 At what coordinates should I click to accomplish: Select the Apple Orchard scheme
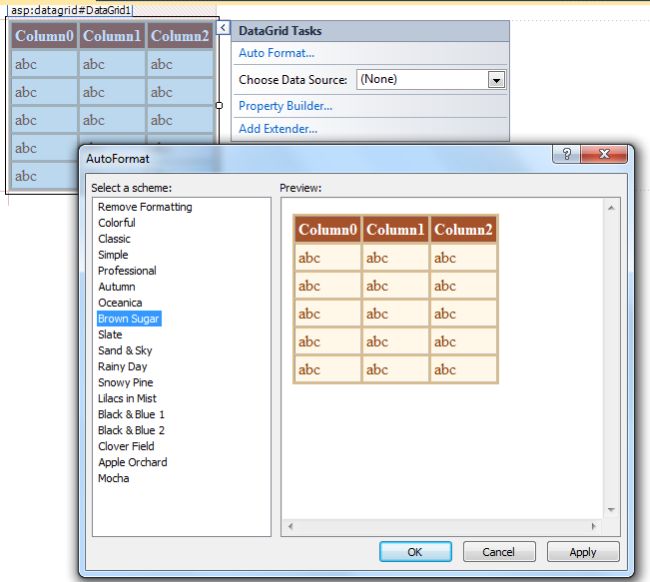click(133, 462)
